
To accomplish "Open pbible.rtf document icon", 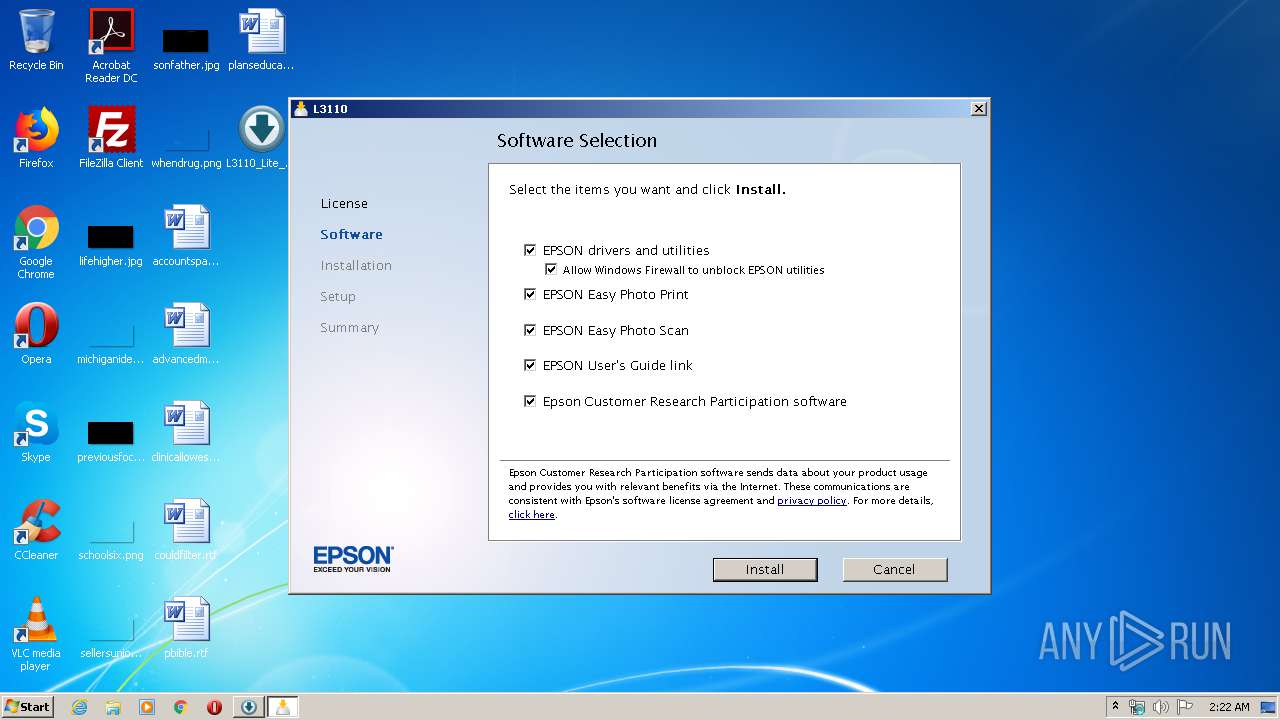I will coord(186,628).
